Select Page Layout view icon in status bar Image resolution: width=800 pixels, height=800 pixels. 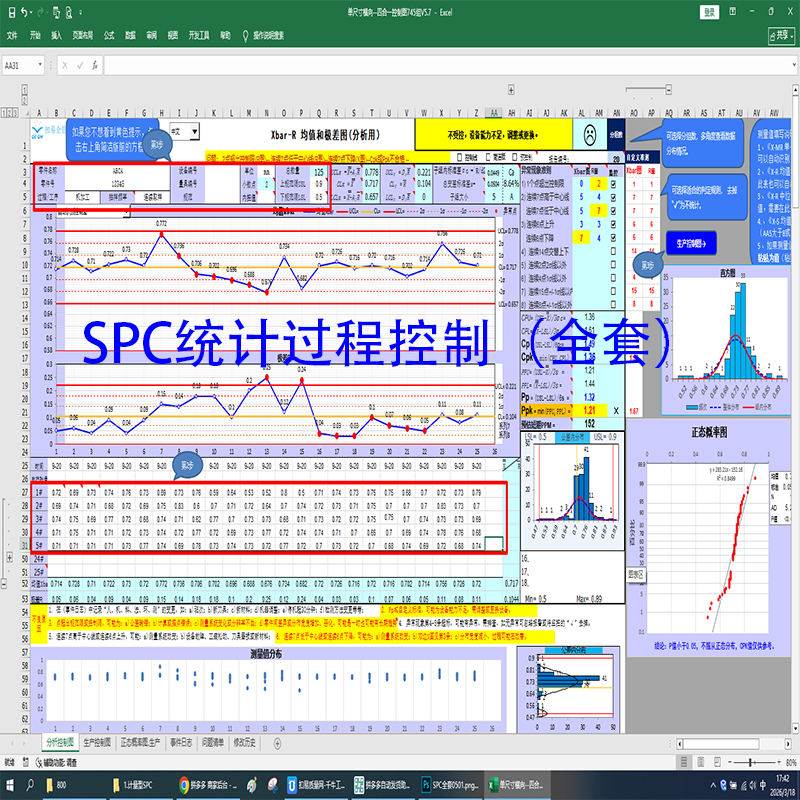coord(701,762)
